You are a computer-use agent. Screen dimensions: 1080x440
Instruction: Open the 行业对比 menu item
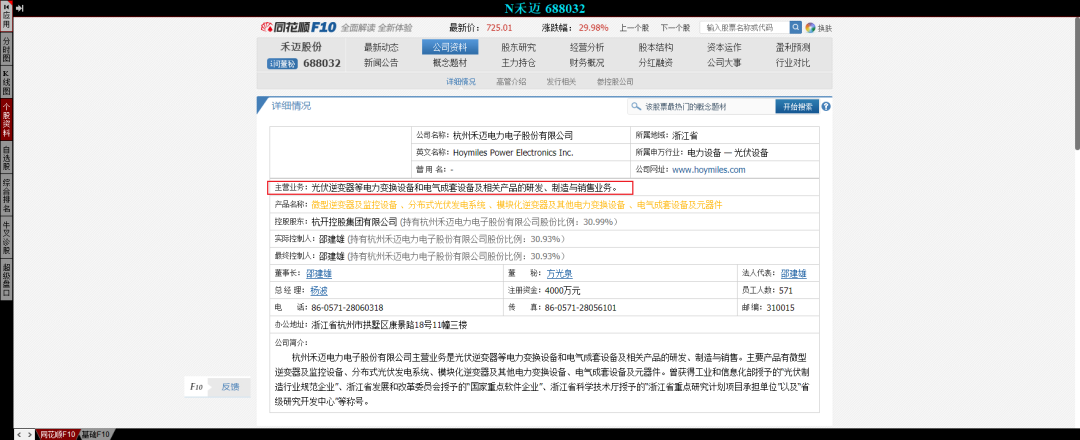pyautogui.click(x=793, y=63)
